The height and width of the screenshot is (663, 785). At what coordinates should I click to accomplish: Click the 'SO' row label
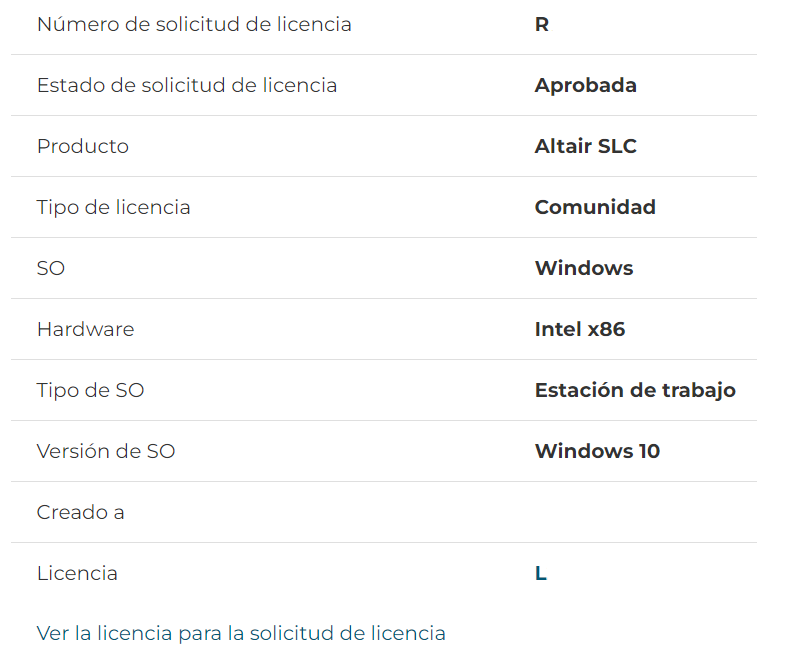click(x=51, y=268)
